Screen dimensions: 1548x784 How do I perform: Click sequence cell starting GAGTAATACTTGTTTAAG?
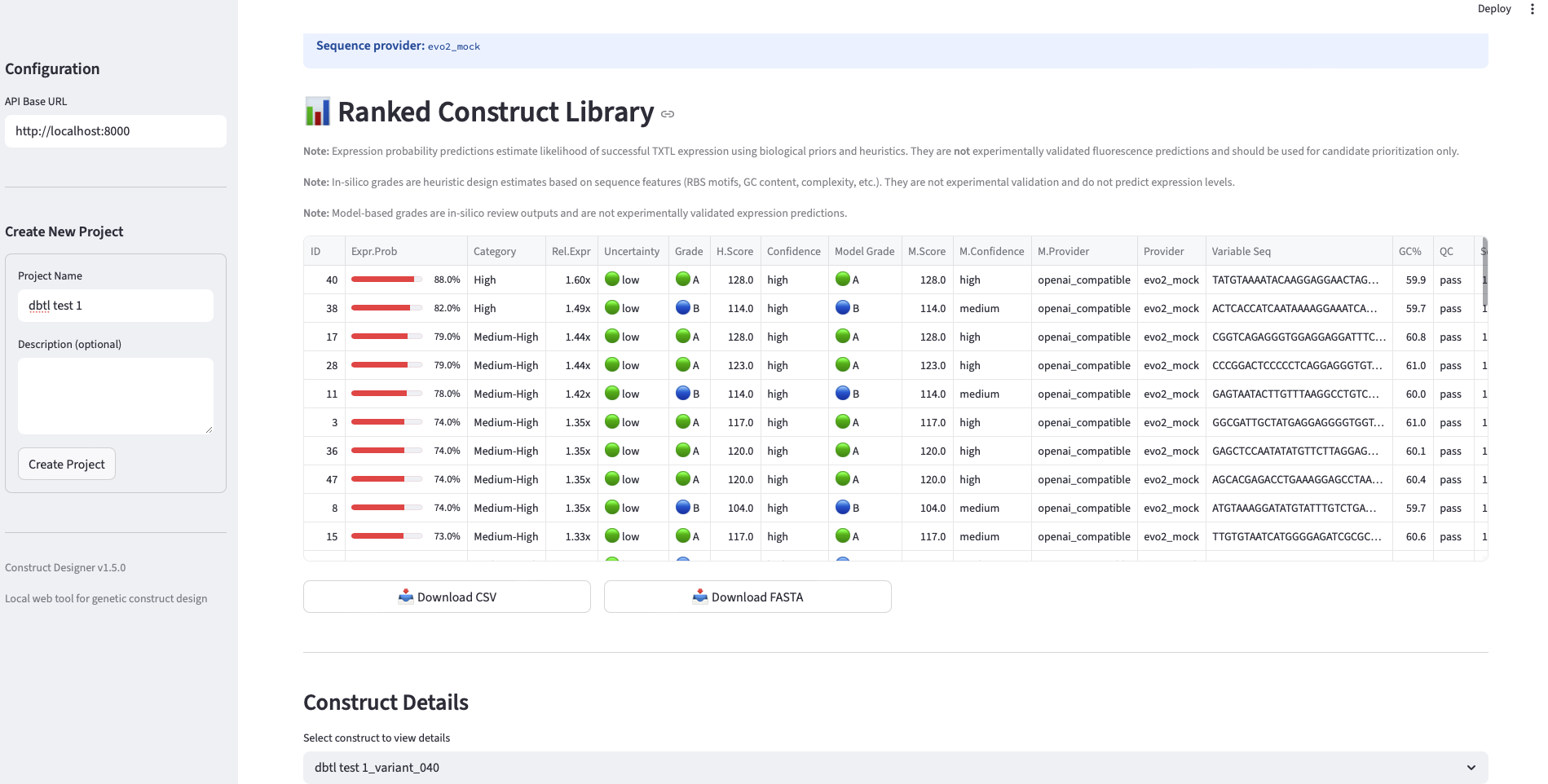coord(1299,394)
